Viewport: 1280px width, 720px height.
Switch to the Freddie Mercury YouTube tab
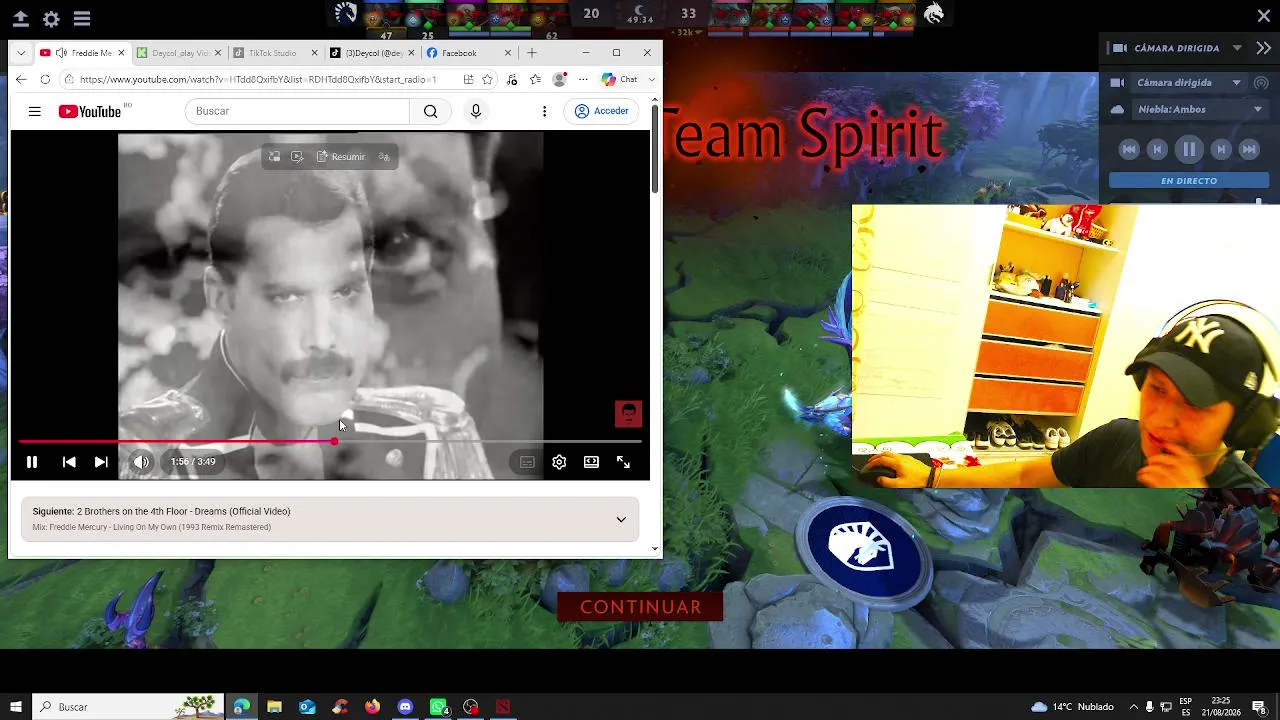[82, 53]
